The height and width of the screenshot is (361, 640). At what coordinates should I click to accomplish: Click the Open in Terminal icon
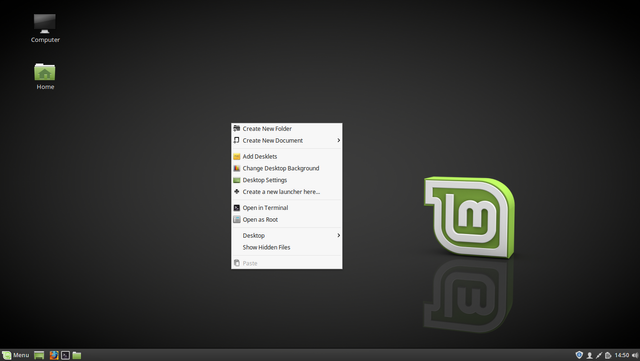pos(236,208)
